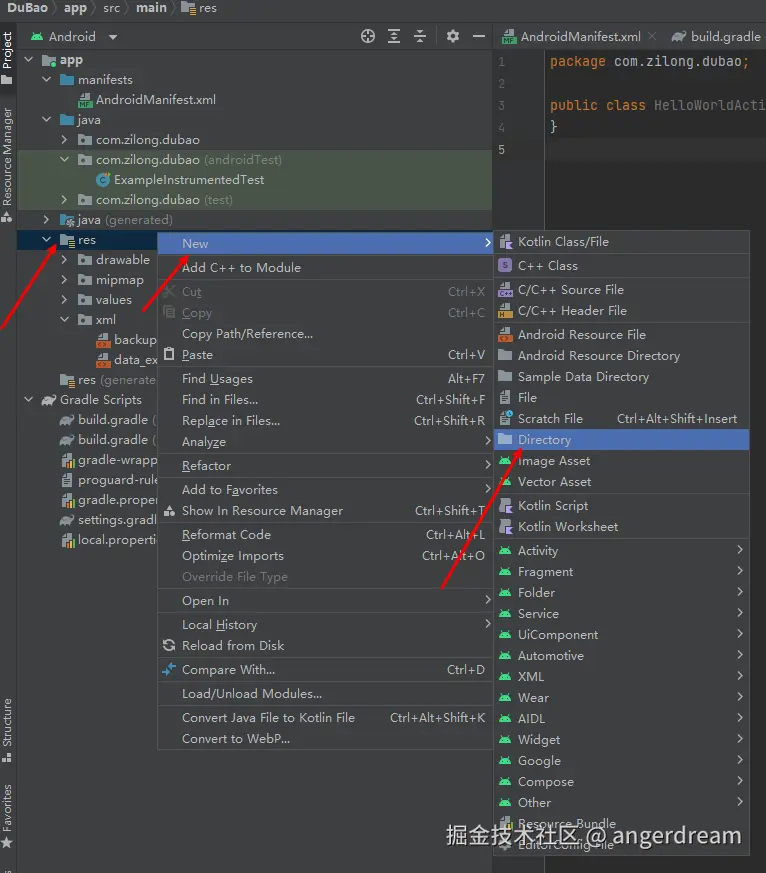Open the Local History submenu
This screenshot has height=873, width=766.
pos(325,625)
